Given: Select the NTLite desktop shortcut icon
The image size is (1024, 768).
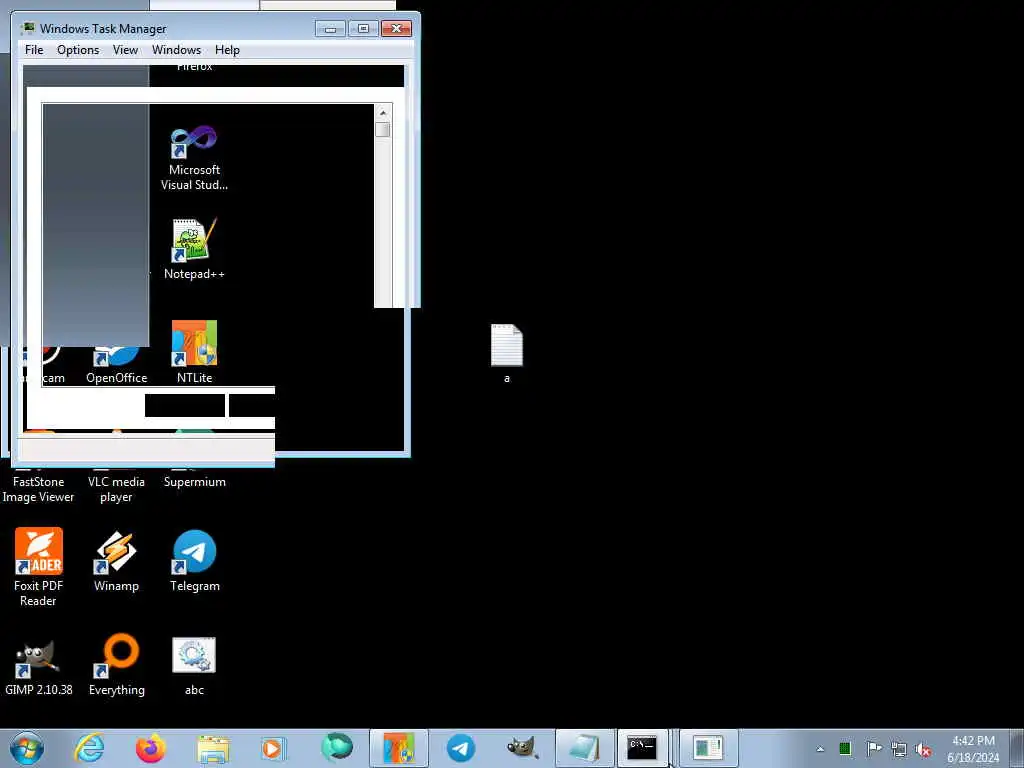Looking at the screenshot, I should (x=194, y=343).
